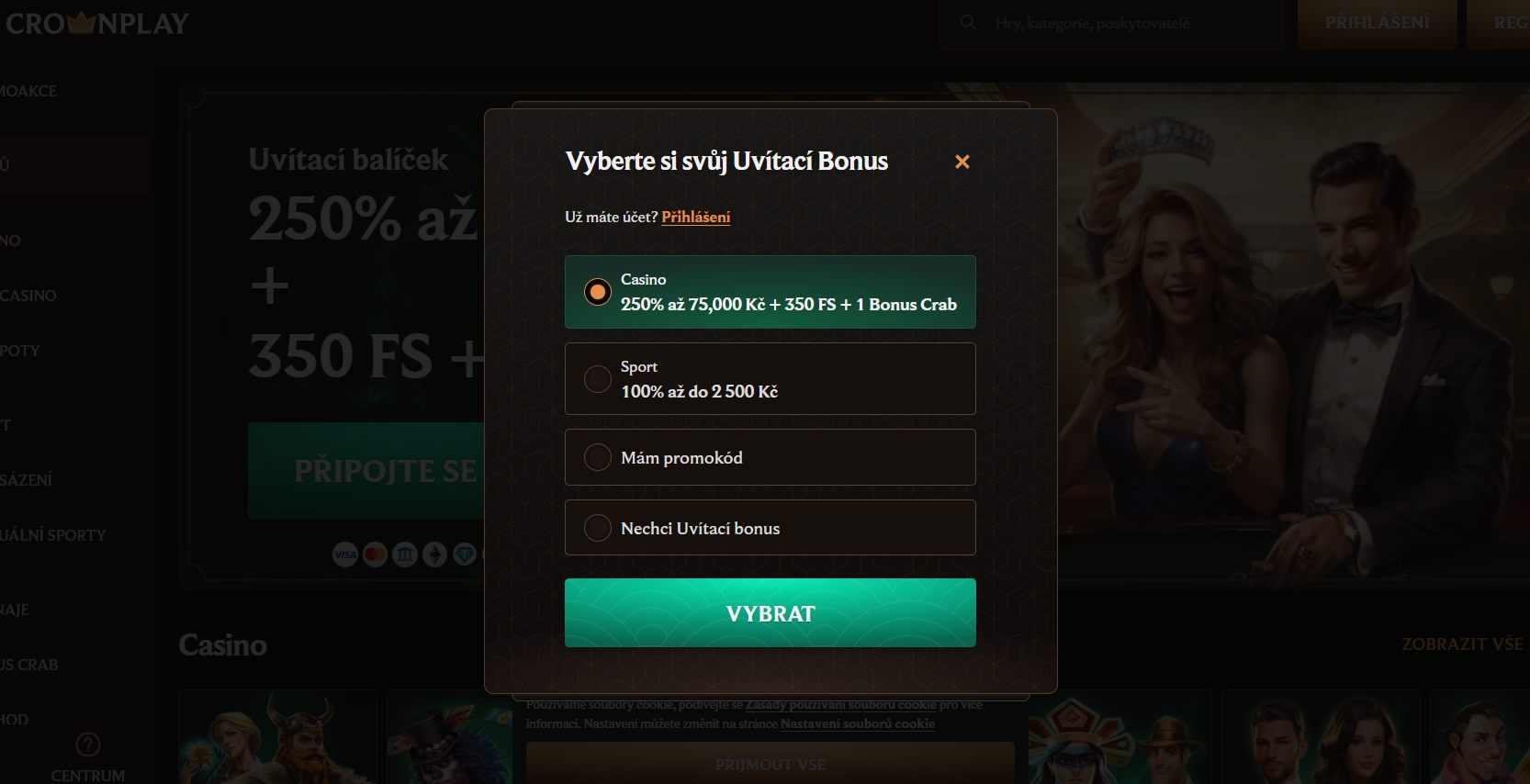
Task: Click the Visa payment icon
Action: pos(345,554)
